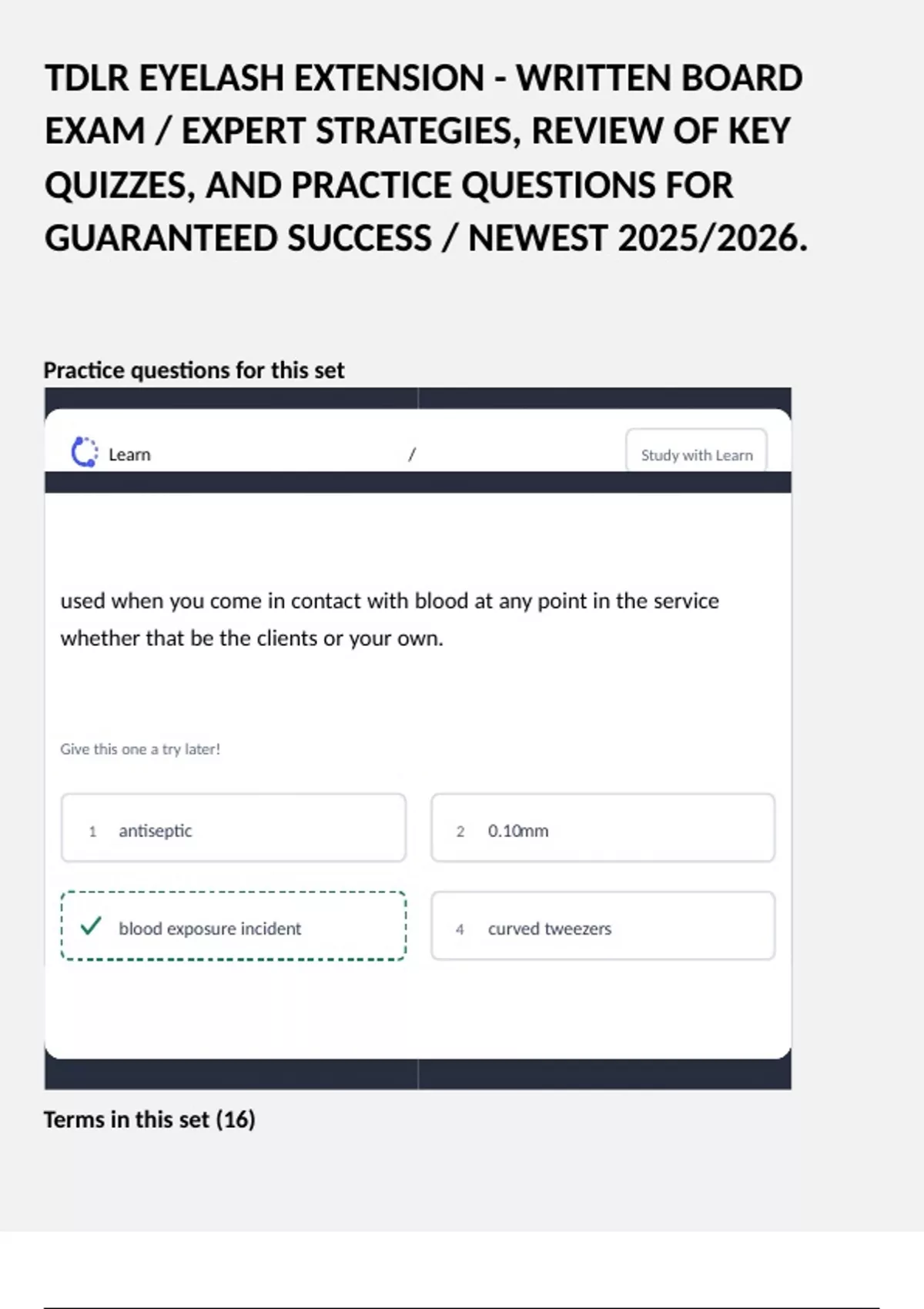This screenshot has height=1309, width=924.
Task: Click the Learn mode label
Action: coord(129,455)
